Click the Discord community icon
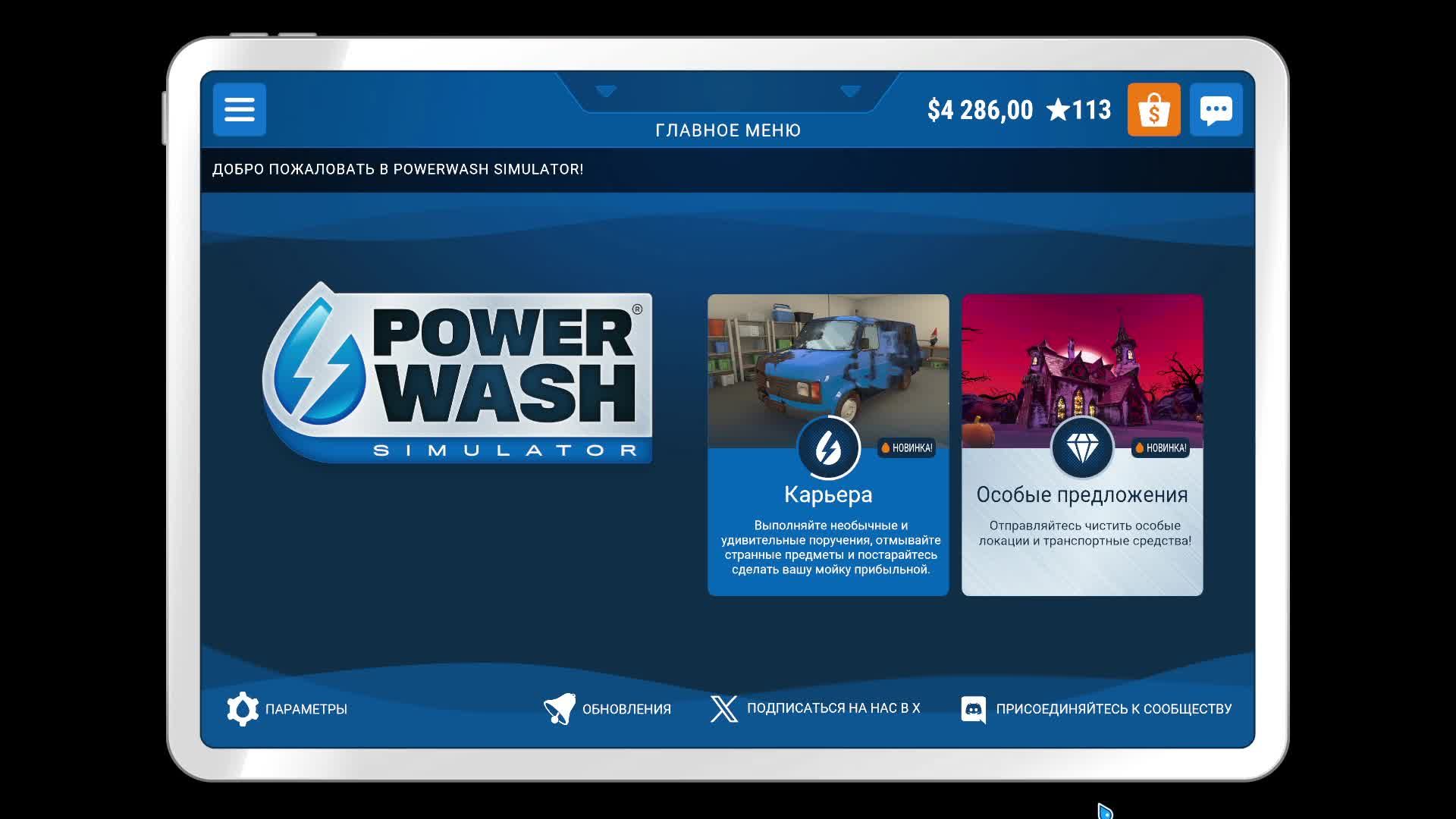Viewport: 1456px width, 819px height. (x=974, y=710)
